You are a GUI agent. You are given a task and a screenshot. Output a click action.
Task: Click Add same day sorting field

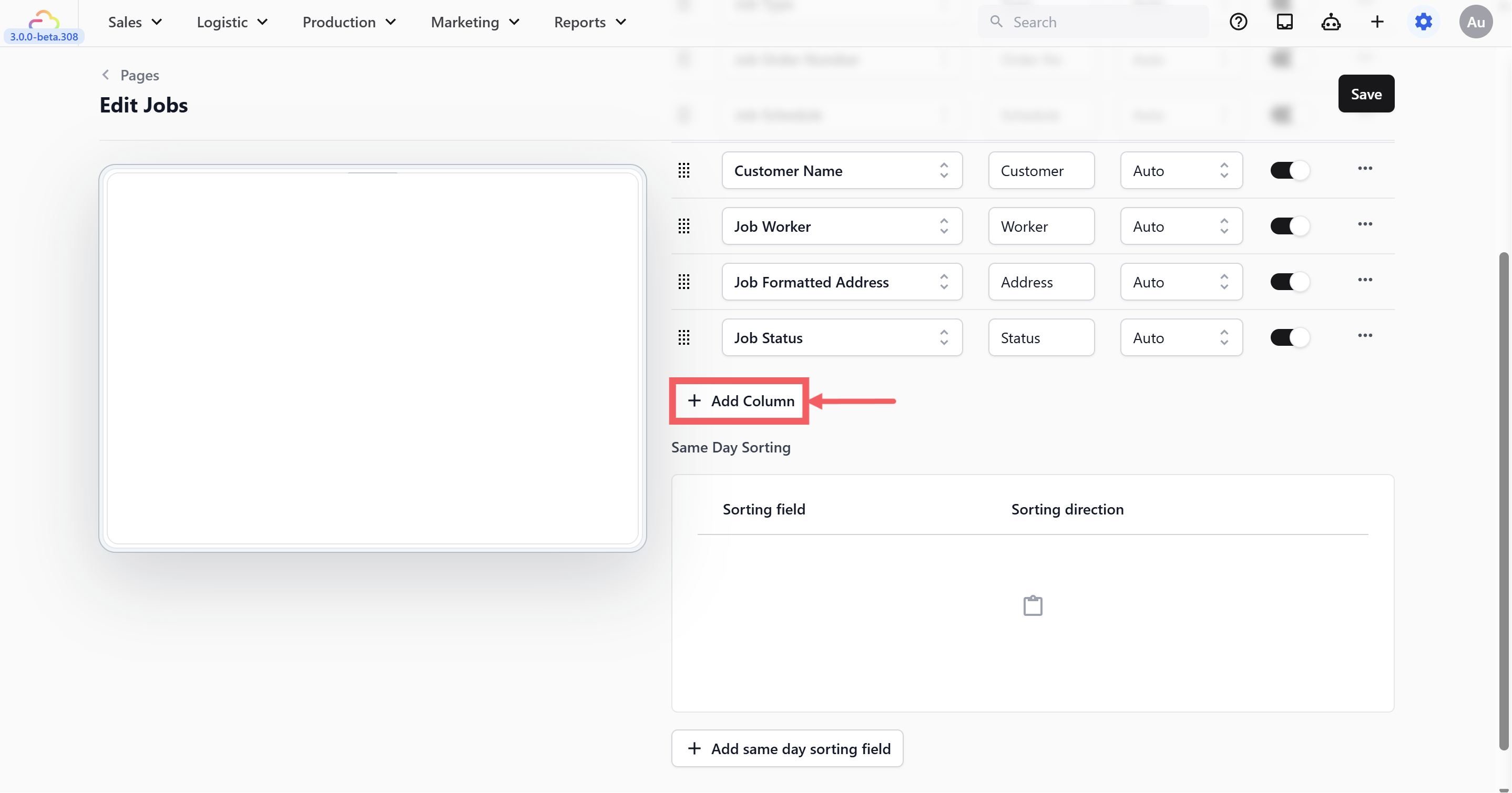tap(787, 748)
